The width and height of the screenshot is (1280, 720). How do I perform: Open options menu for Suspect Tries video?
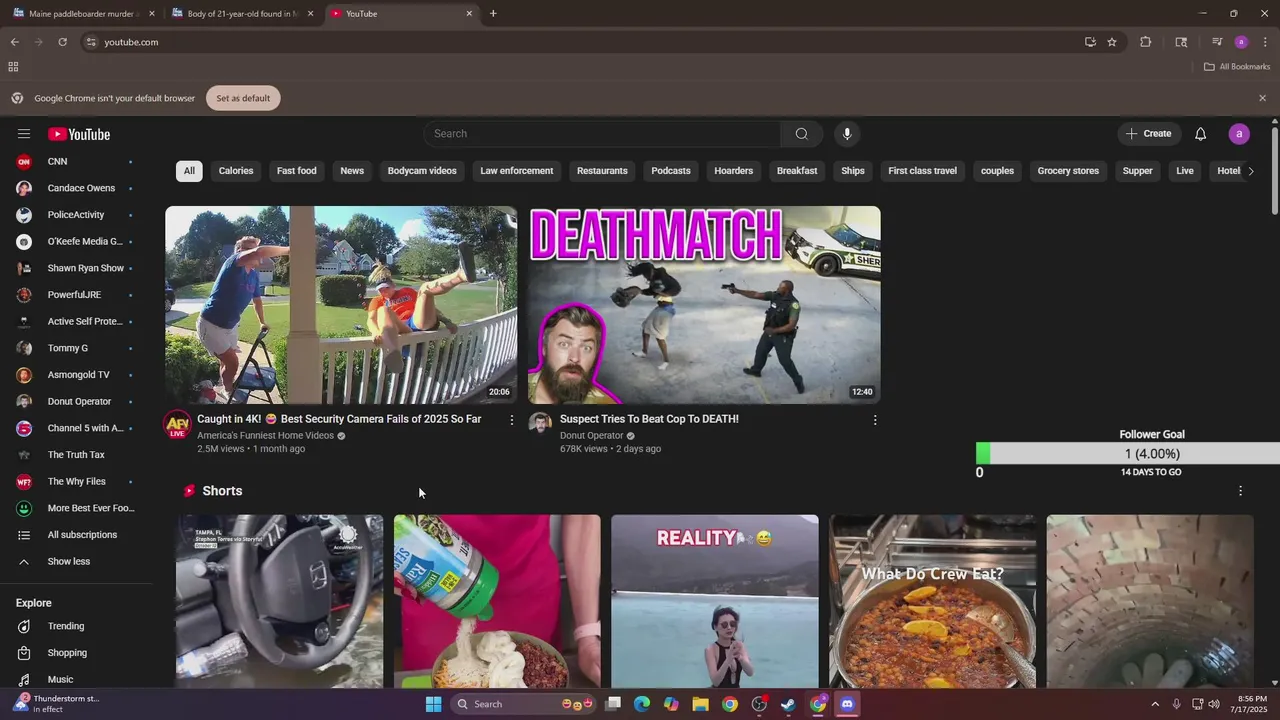[875, 420]
